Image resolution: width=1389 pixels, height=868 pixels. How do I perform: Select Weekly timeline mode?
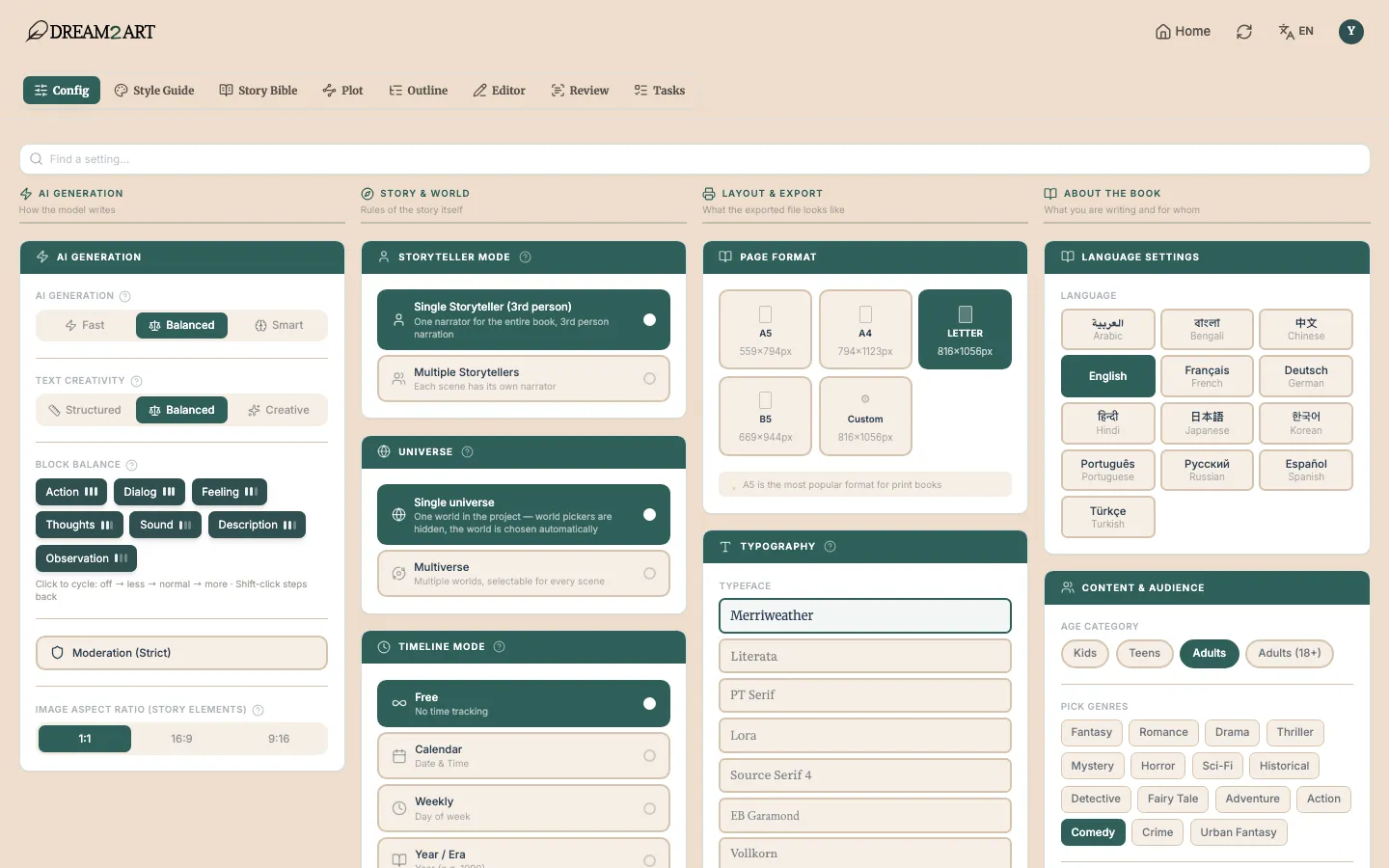pos(524,808)
